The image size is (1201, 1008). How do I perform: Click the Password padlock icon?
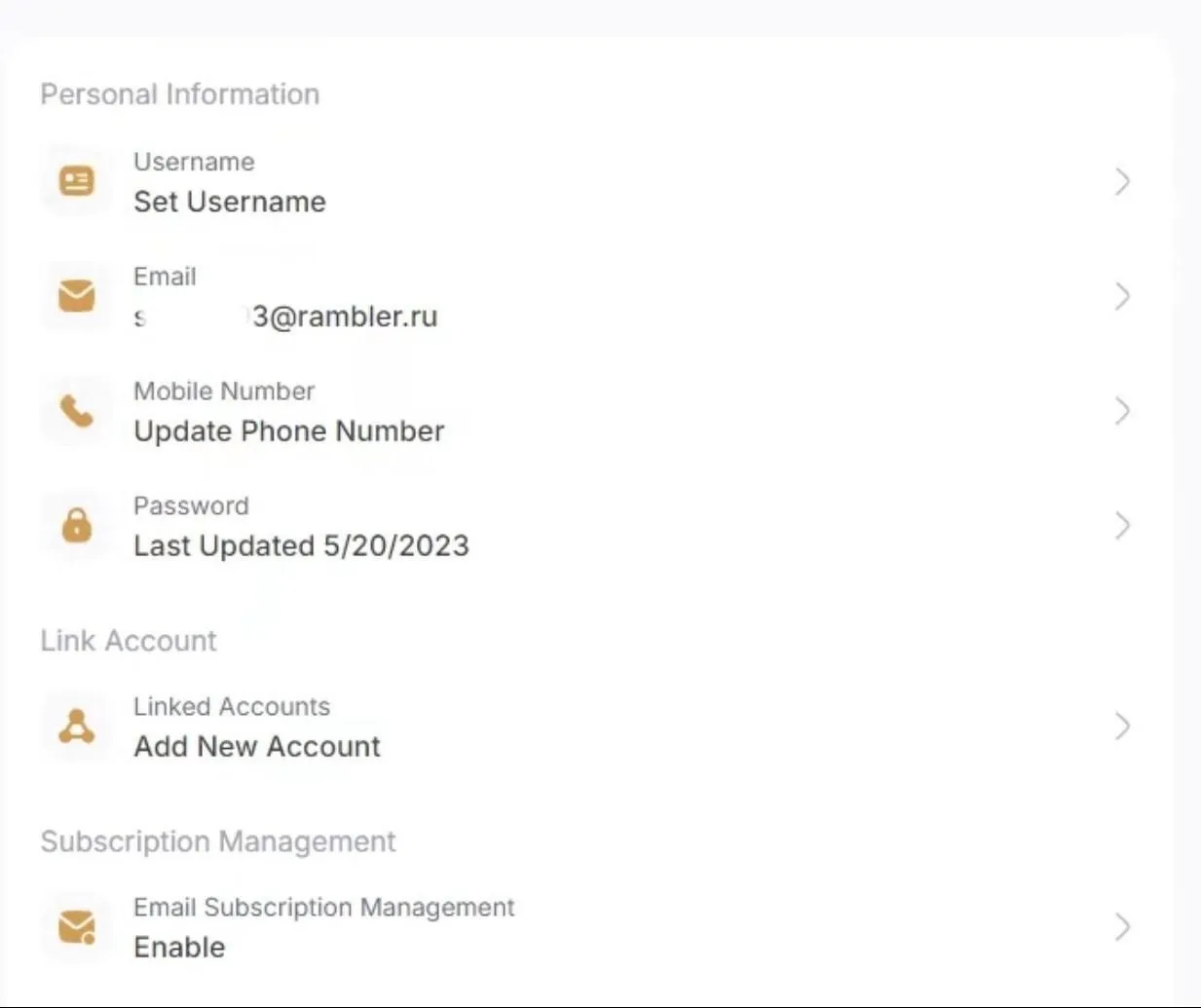coord(76,526)
